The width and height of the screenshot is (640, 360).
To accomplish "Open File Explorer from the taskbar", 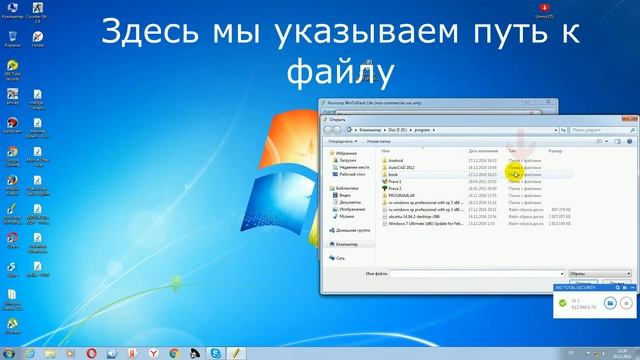I will tap(50, 353).
